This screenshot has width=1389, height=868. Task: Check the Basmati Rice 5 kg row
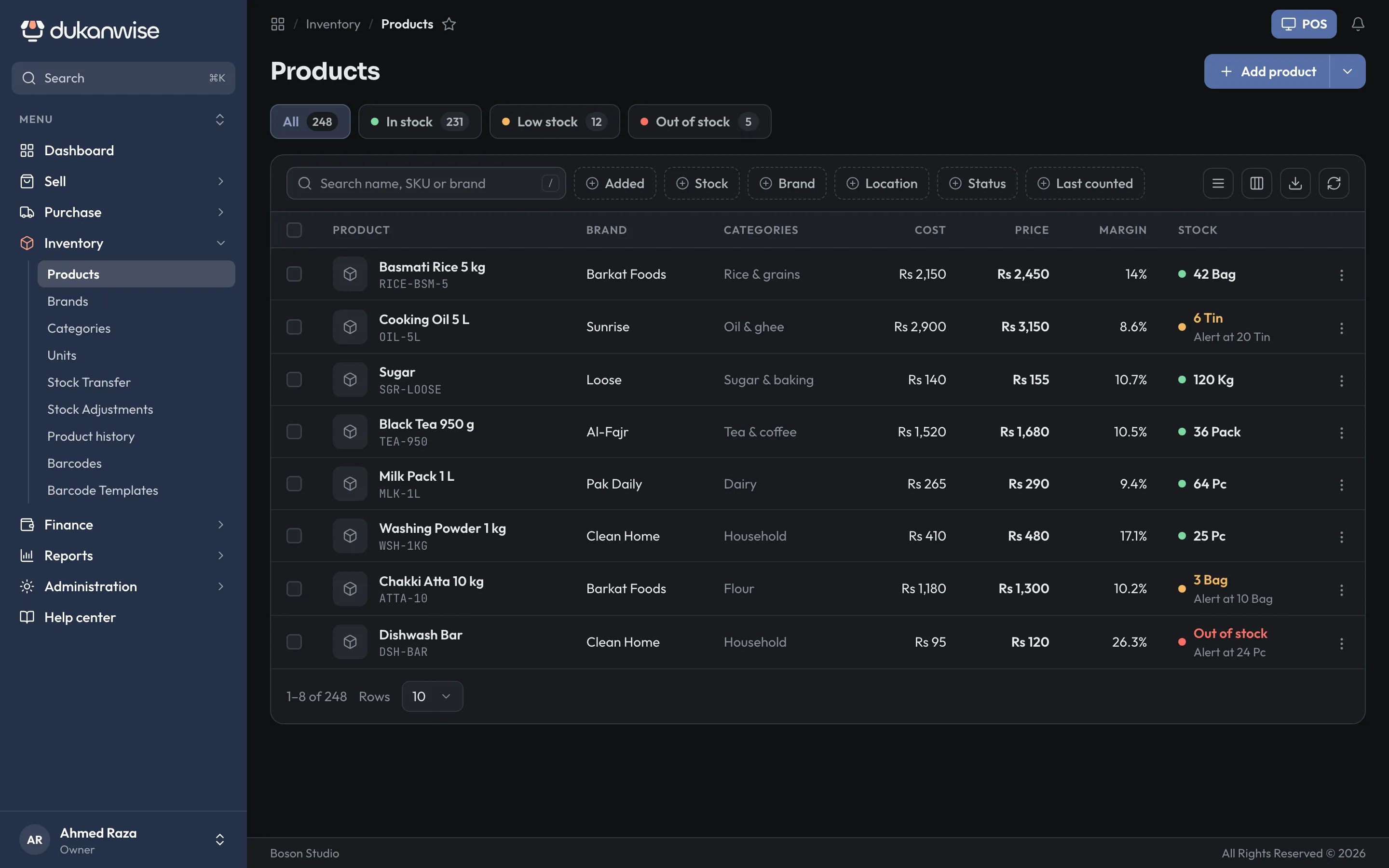coord(294,274)
